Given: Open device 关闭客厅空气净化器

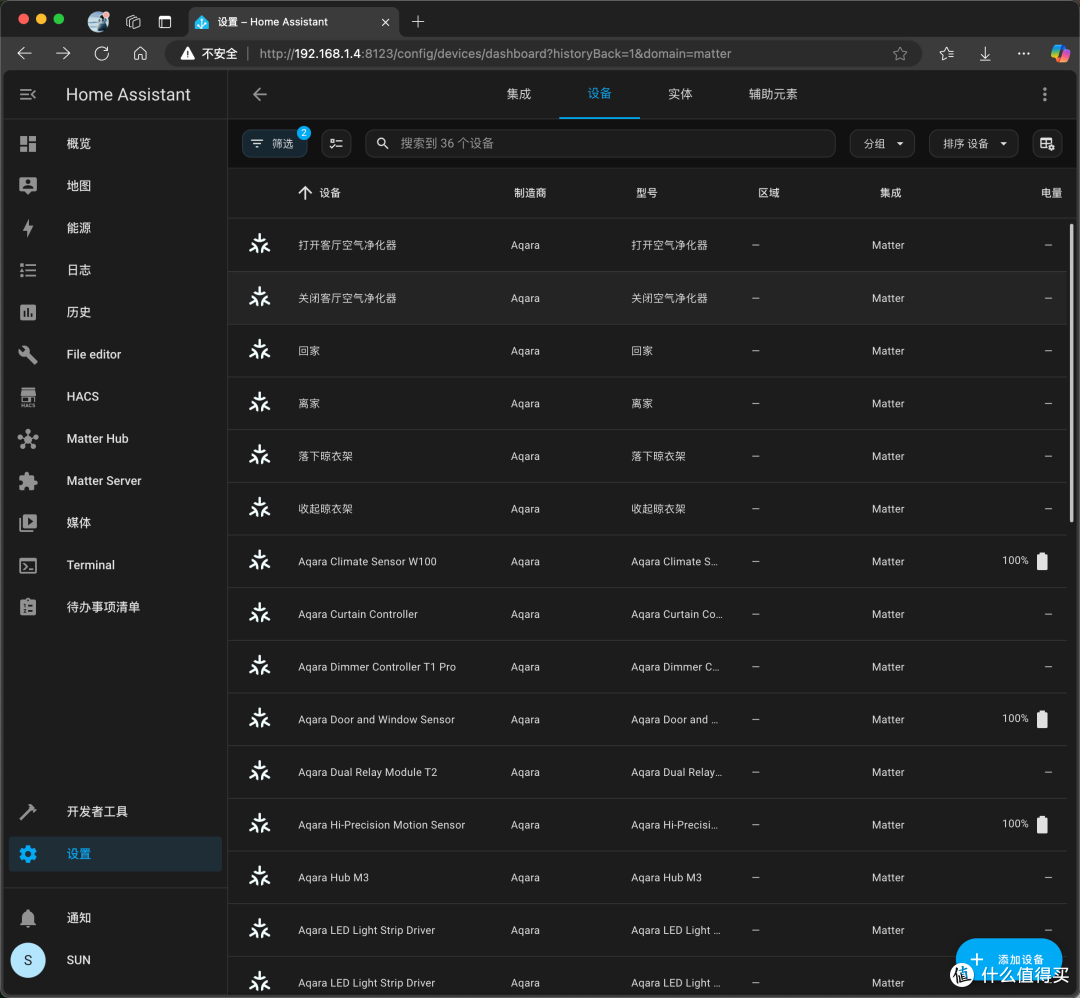Looking at the screenshot, I should [x=647, y=298].
